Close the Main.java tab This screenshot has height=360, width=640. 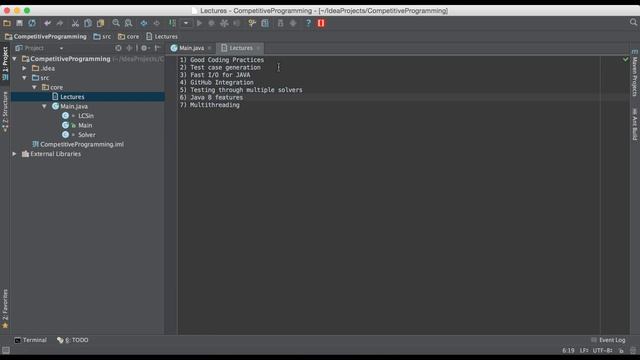tap(209, 48)
